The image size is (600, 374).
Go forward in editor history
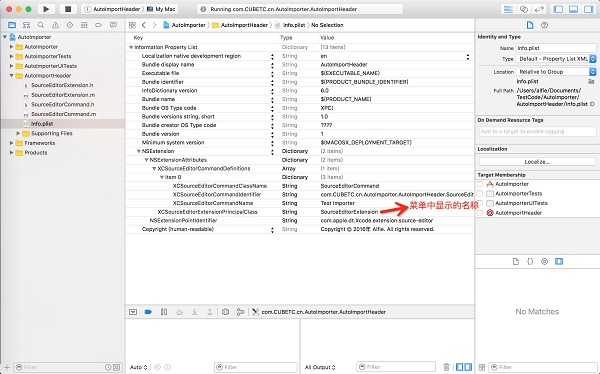[154, 25]
